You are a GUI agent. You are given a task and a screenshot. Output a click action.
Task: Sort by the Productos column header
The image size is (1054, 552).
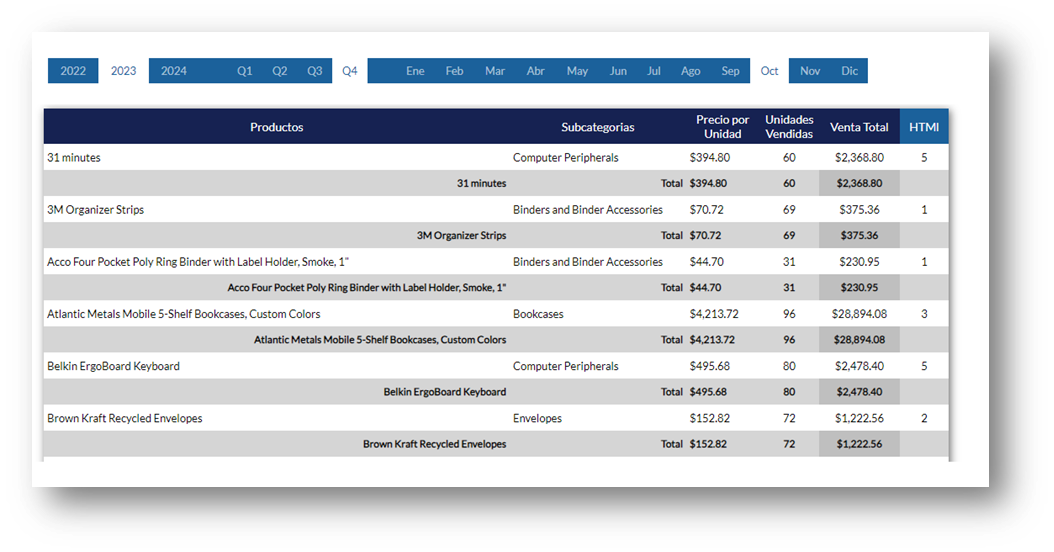(x=277, y=127)
